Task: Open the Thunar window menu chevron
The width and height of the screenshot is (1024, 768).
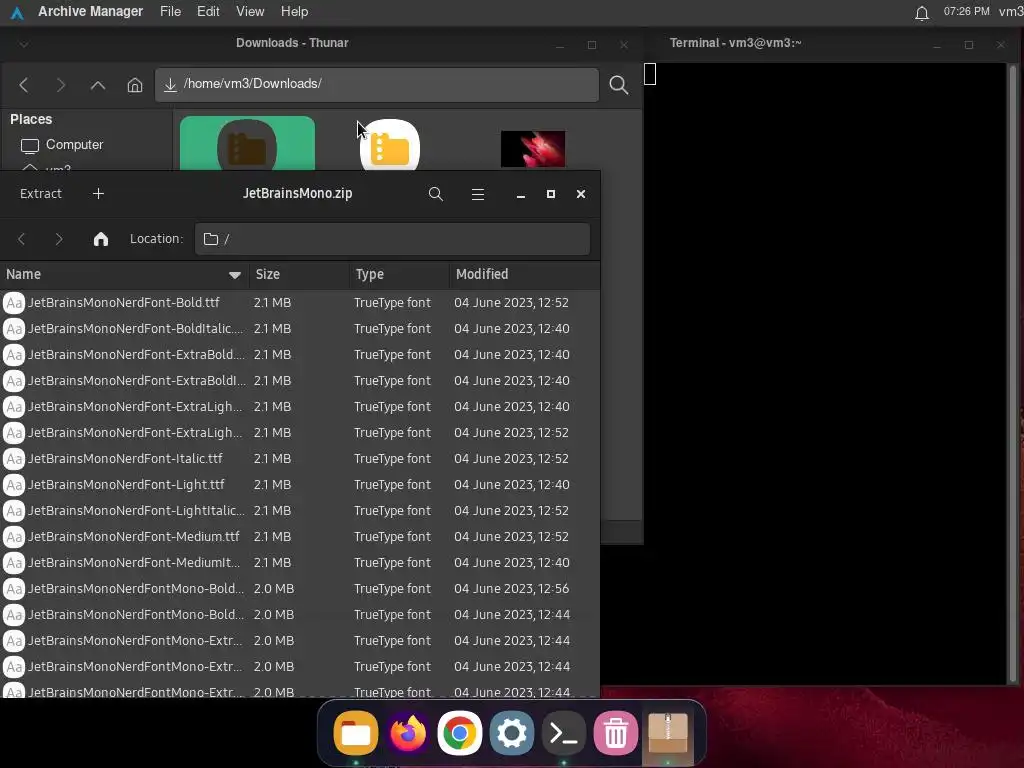Action: pos(24,44)
